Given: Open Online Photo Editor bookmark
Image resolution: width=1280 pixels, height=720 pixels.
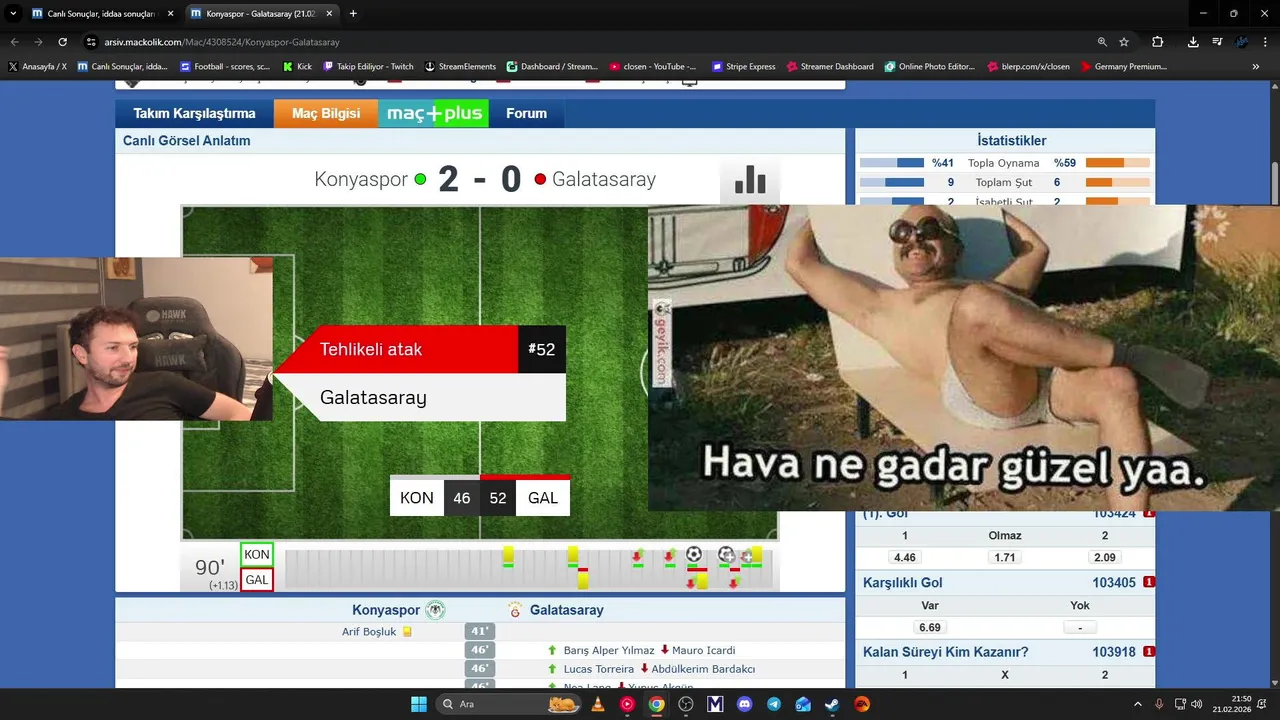Looking at the screenshot, I should [x=930, y=66].
